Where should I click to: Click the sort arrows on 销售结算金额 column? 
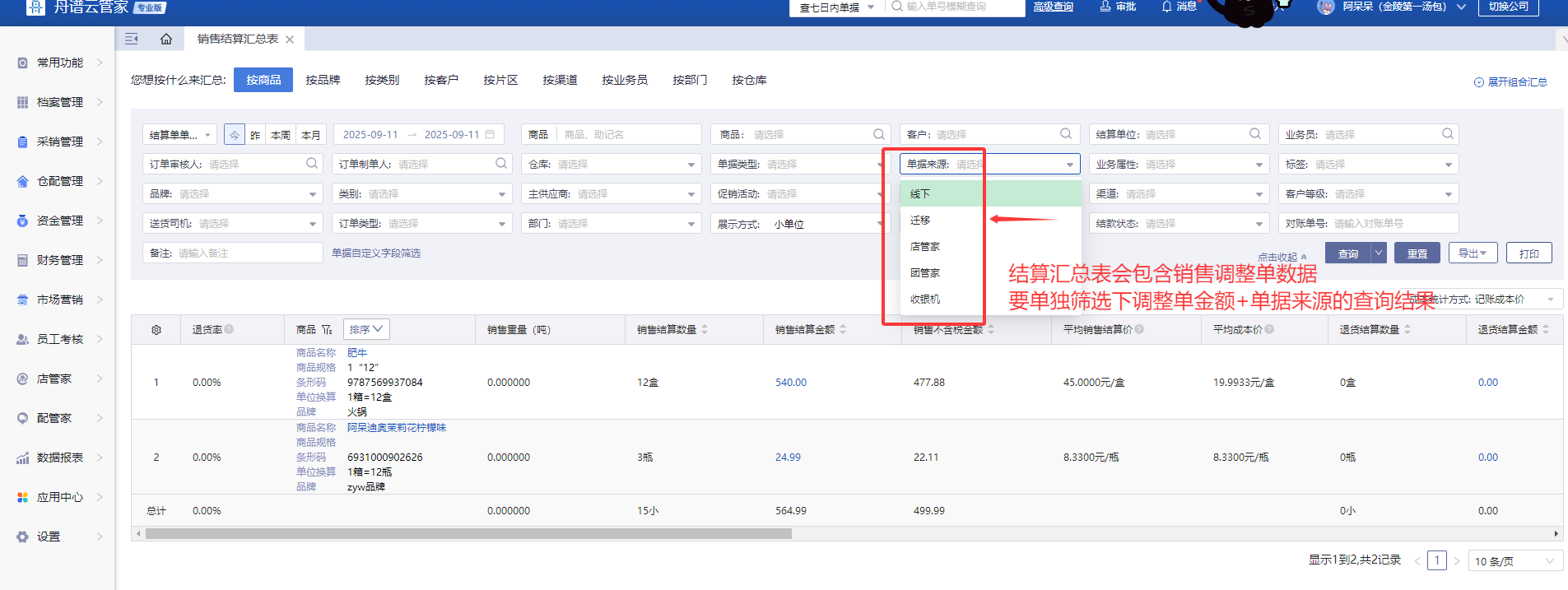tap(843, 329)
